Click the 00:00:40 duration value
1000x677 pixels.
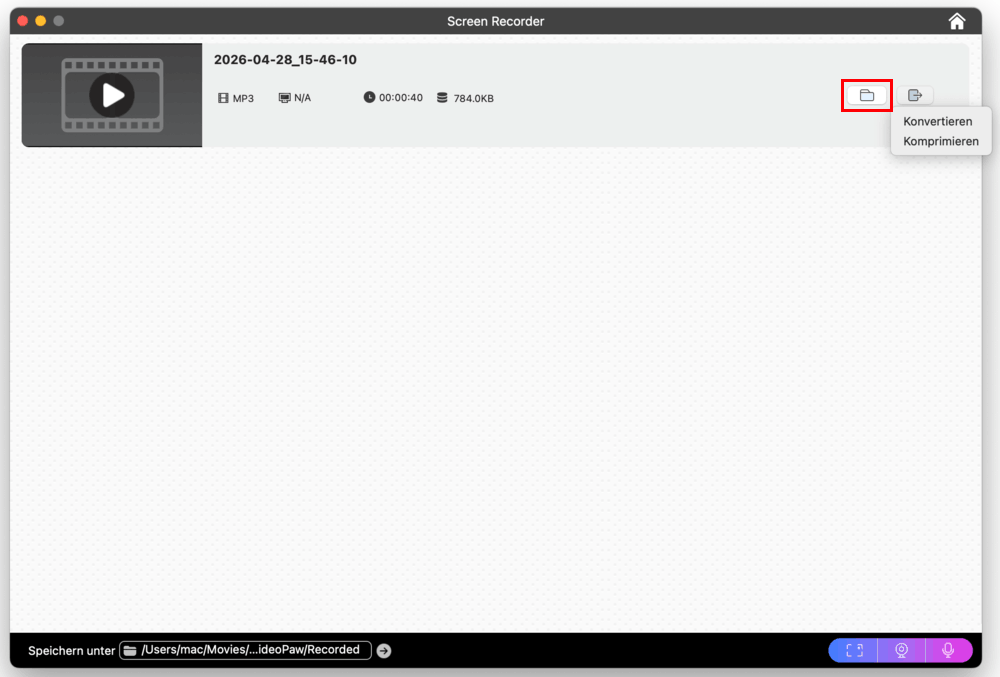point(401,98)
